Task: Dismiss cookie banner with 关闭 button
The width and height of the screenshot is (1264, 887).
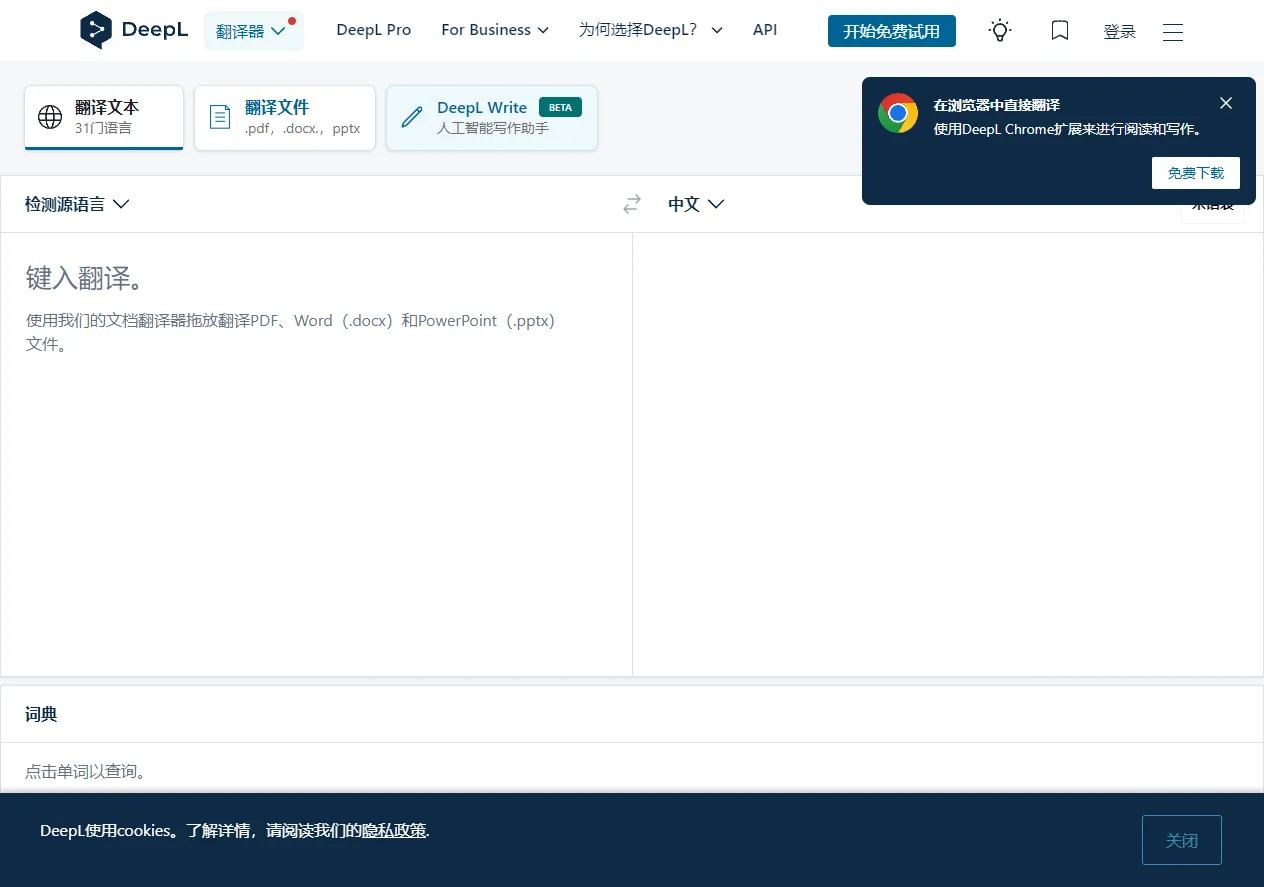Action: click(x=1181, y=840)
